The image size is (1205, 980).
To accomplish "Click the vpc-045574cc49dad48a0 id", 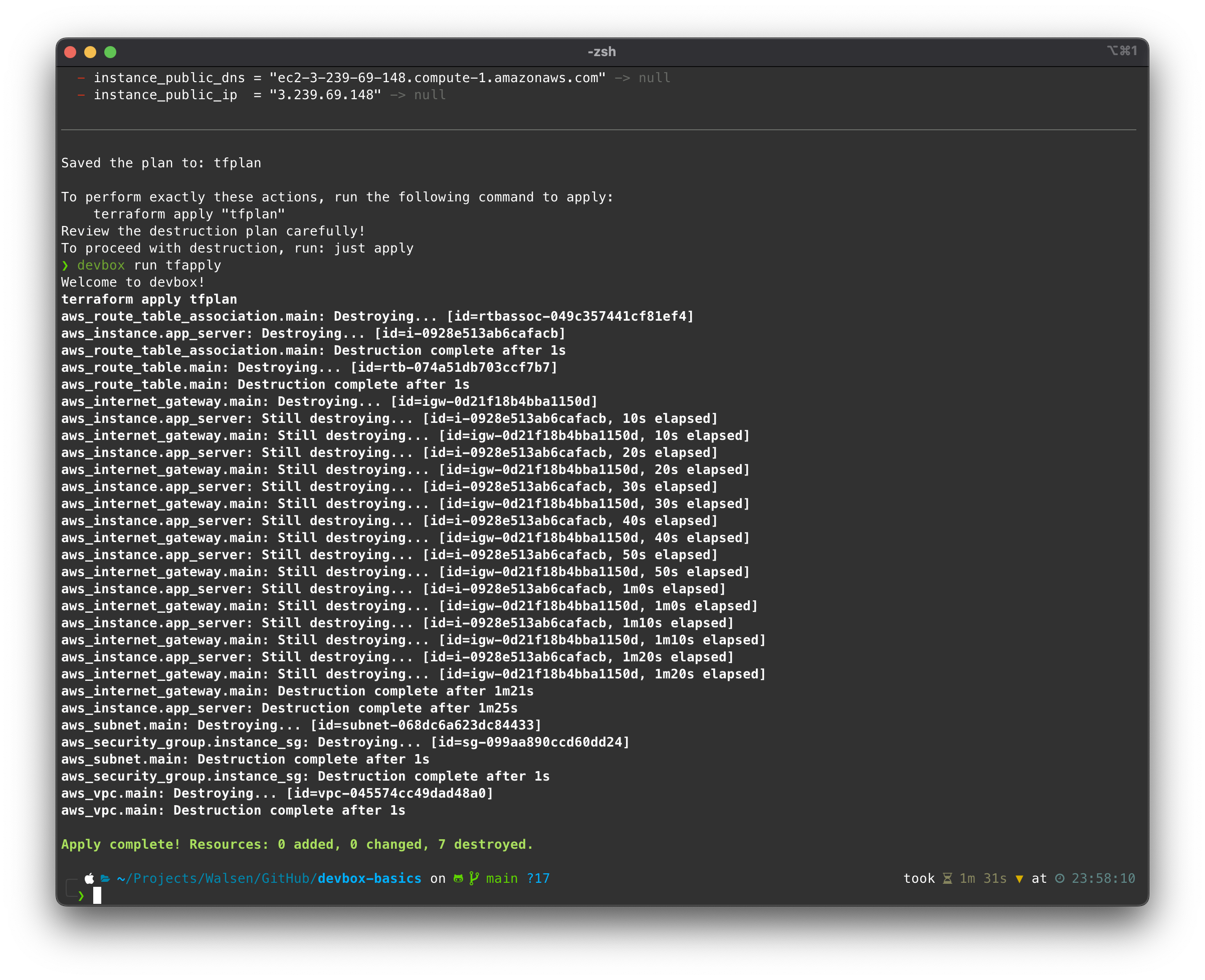I will coord(401,793).
